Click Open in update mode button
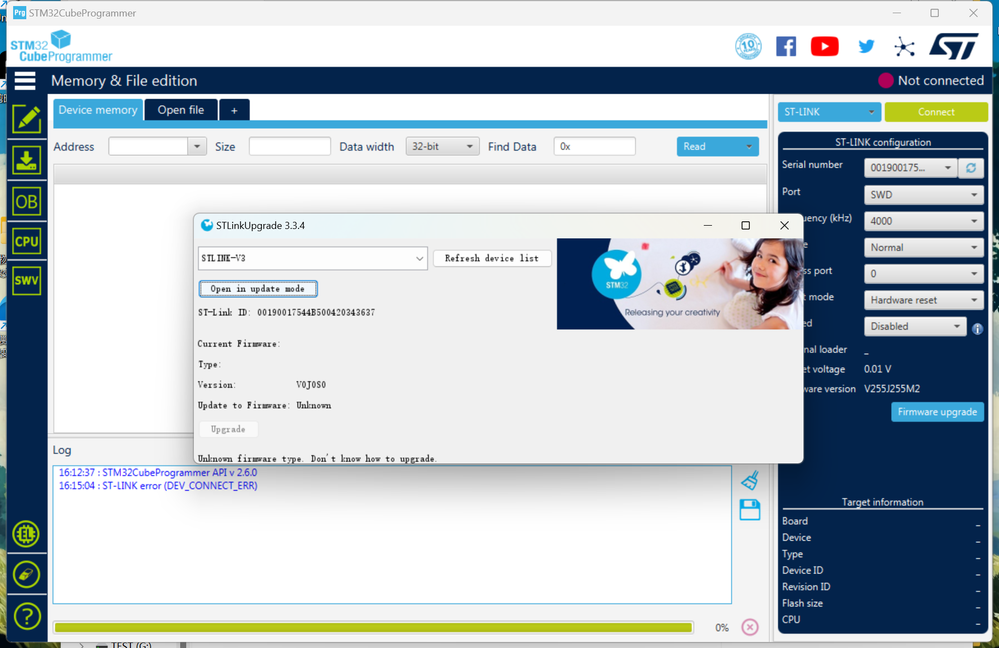This screenshot has height=648, width=999. point(257,289)
